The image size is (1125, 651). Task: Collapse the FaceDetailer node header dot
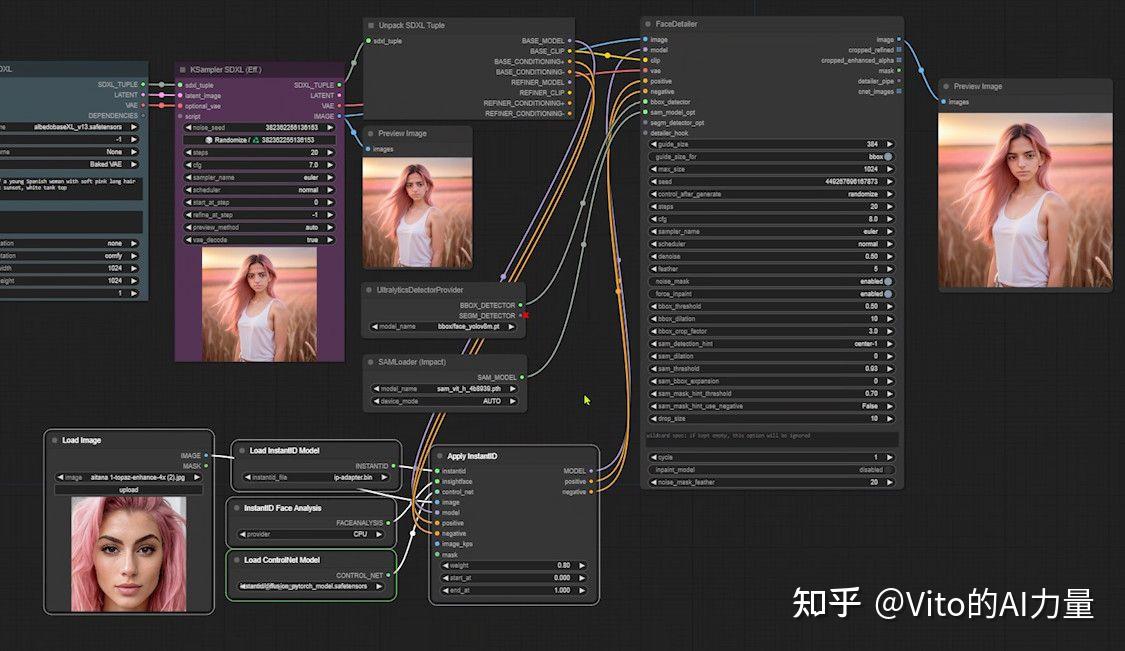coord(647,23)
